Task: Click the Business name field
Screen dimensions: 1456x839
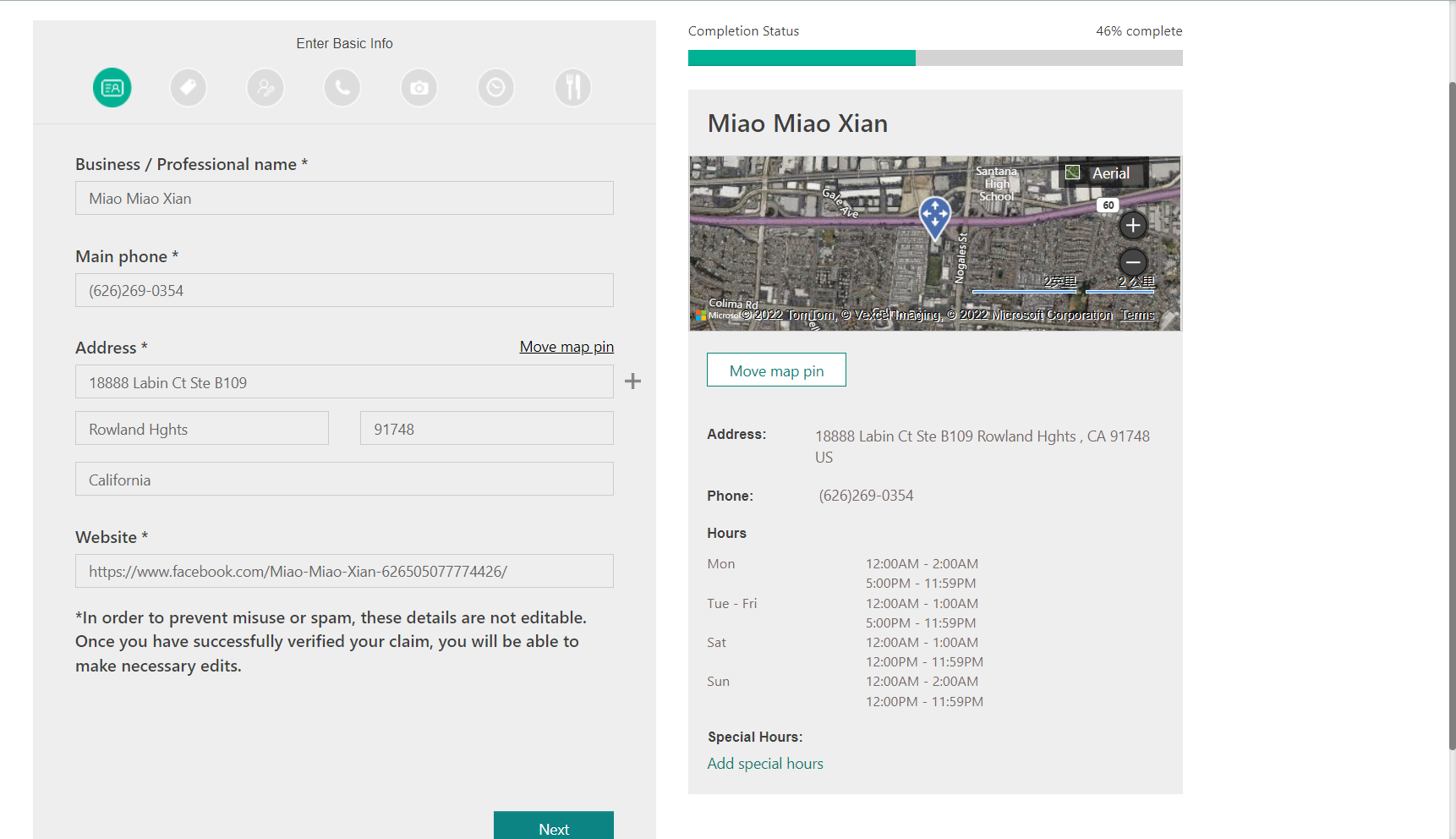Action: 344,198
